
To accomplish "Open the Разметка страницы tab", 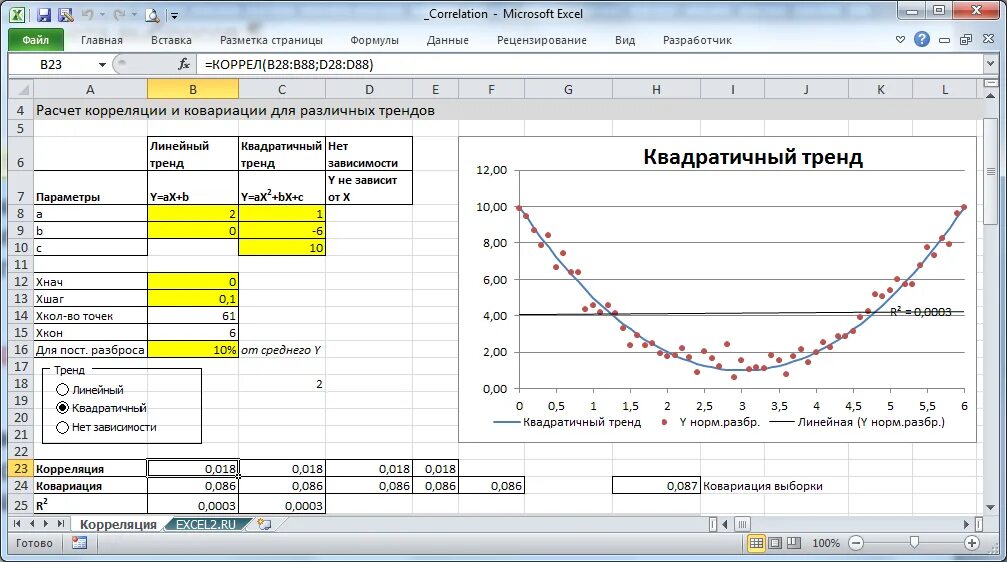I will [x=271, y=40].
